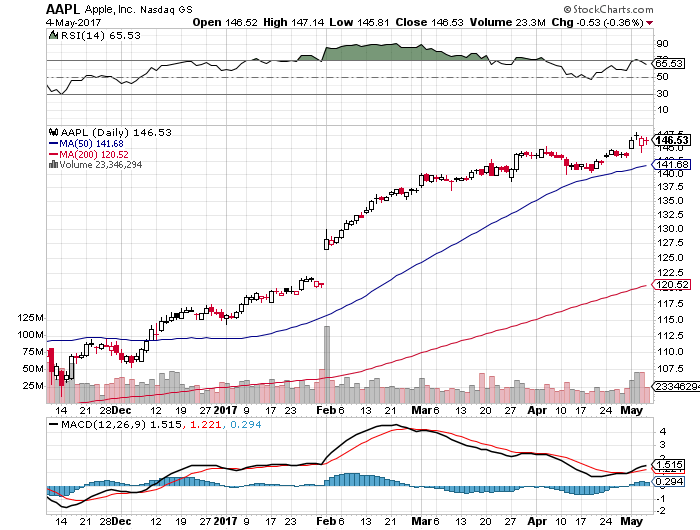The image size is (700, 530).
Task: Click the 130.0 price axis label
Action: 670,229
